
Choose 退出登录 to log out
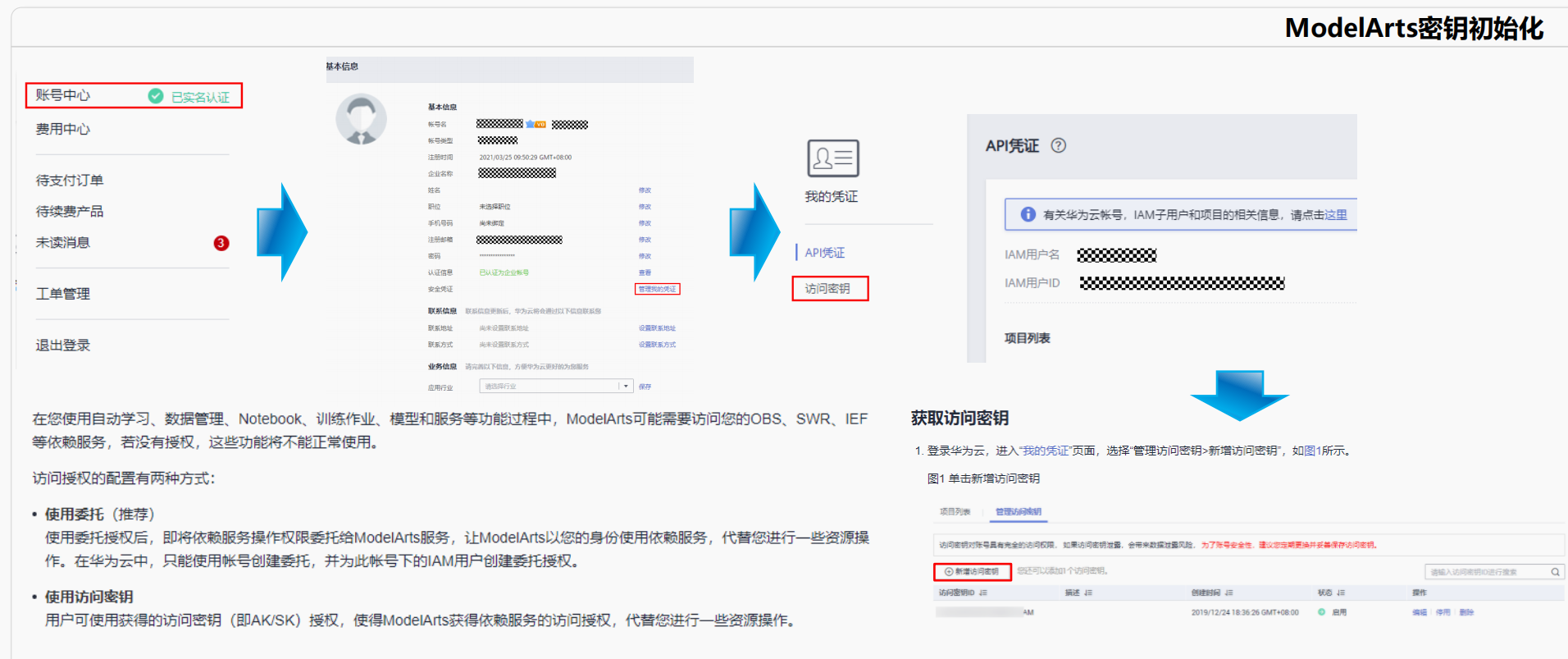coord(63,346)
